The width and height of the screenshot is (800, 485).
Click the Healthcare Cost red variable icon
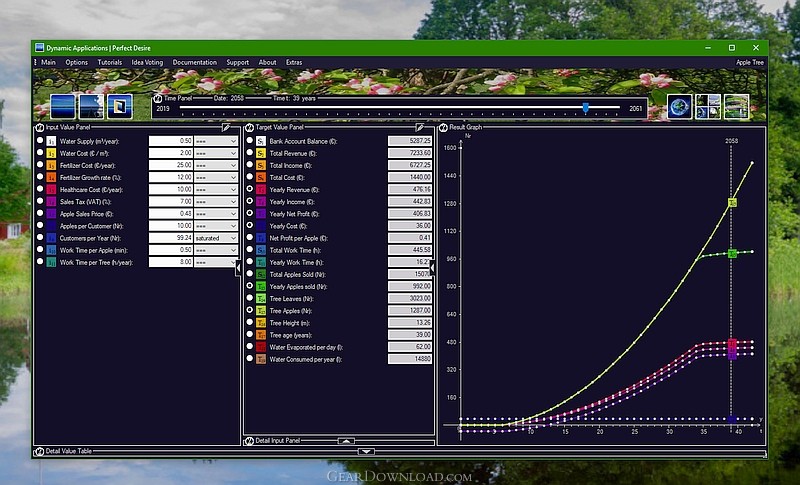point(51,190)
